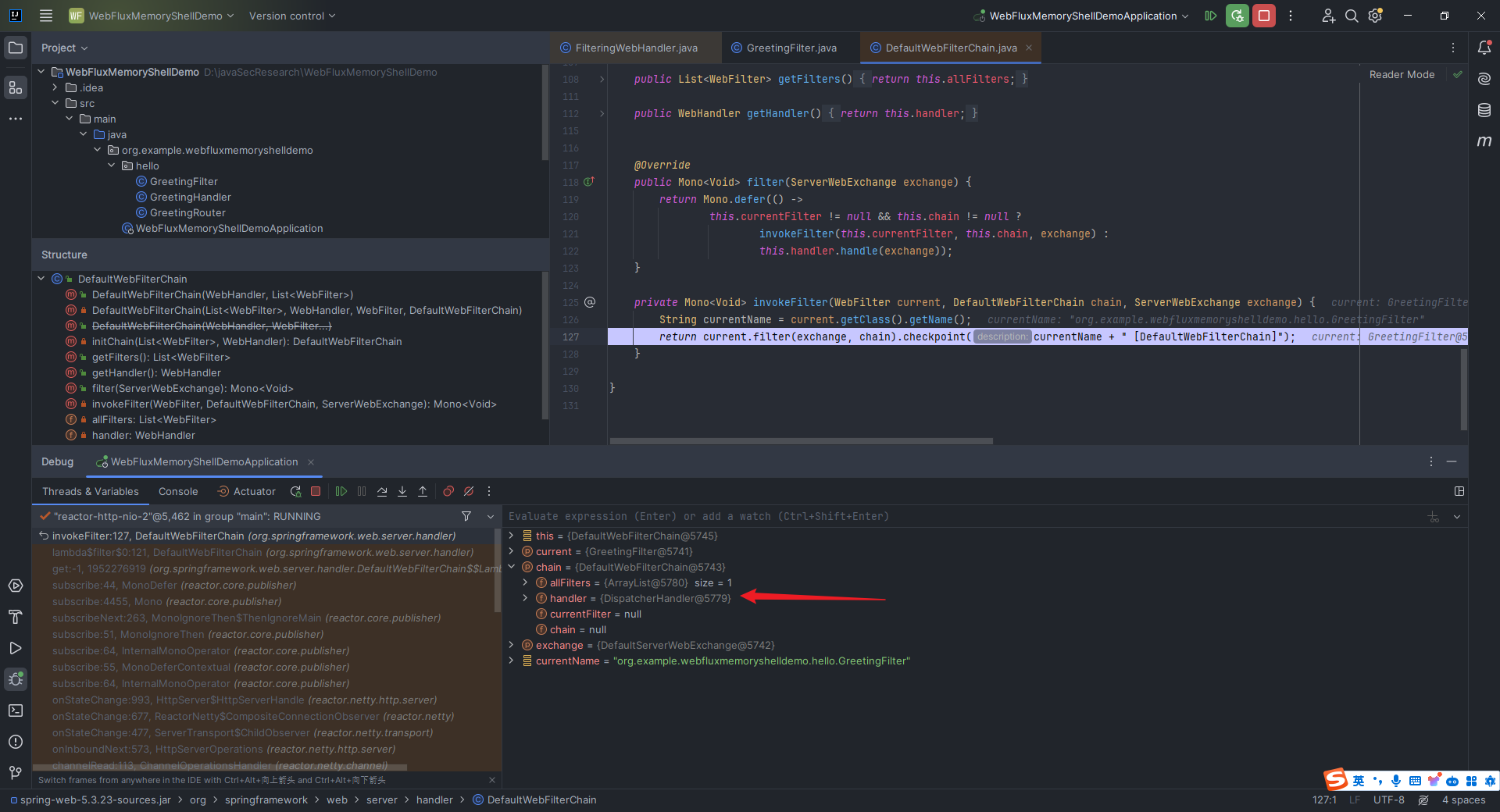Open the thread selector dropdown
The height and width of the screenshot is (812, 1500).
[x=491, y=516]
